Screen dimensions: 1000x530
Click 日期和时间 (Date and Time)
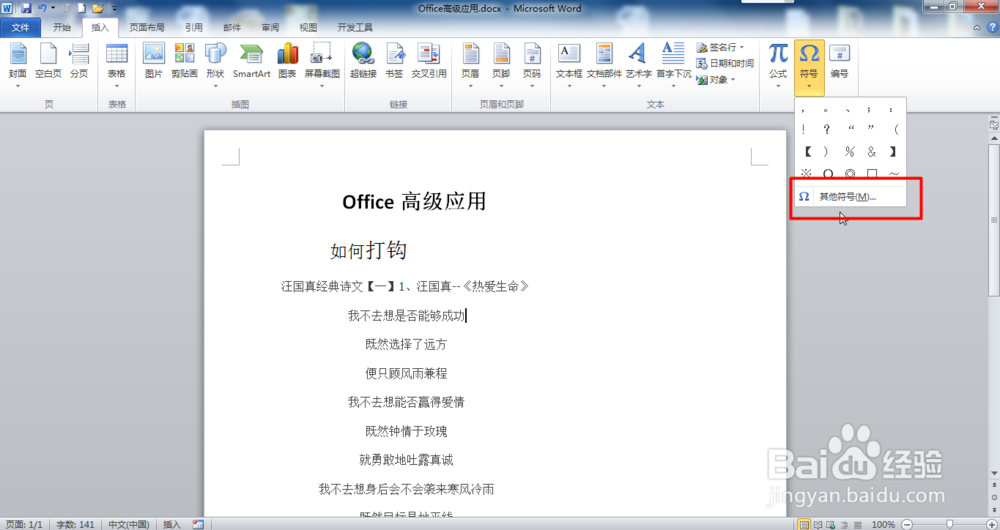725,63
